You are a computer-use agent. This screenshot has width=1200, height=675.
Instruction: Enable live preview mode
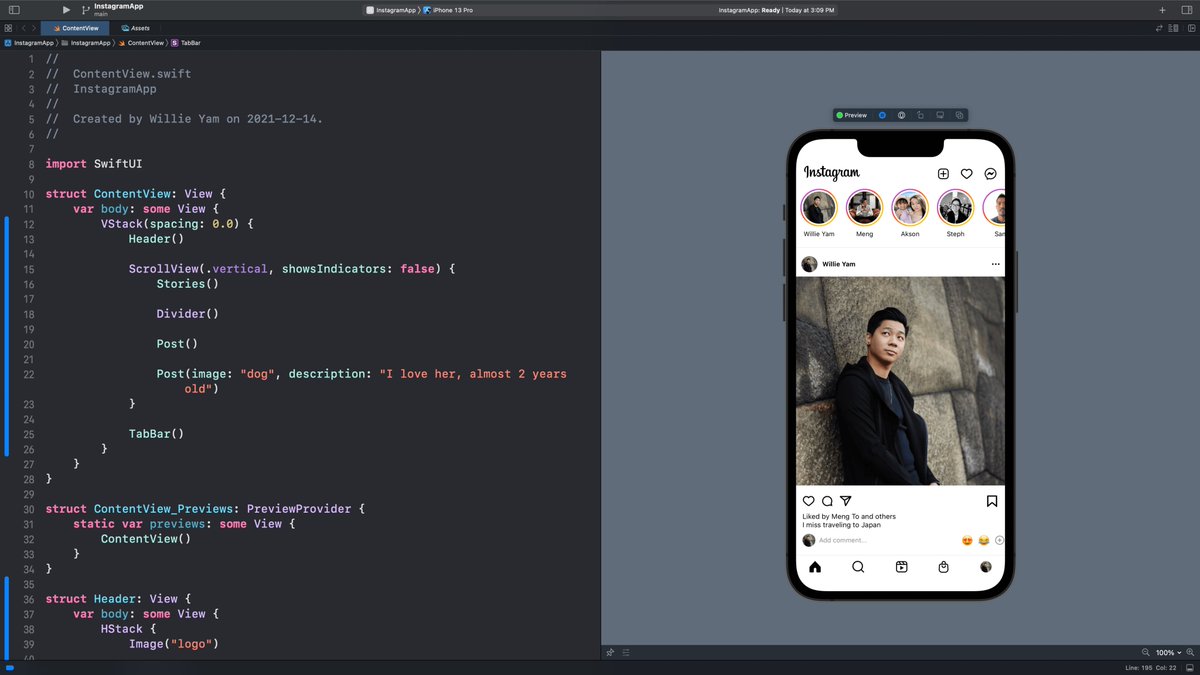882,115
